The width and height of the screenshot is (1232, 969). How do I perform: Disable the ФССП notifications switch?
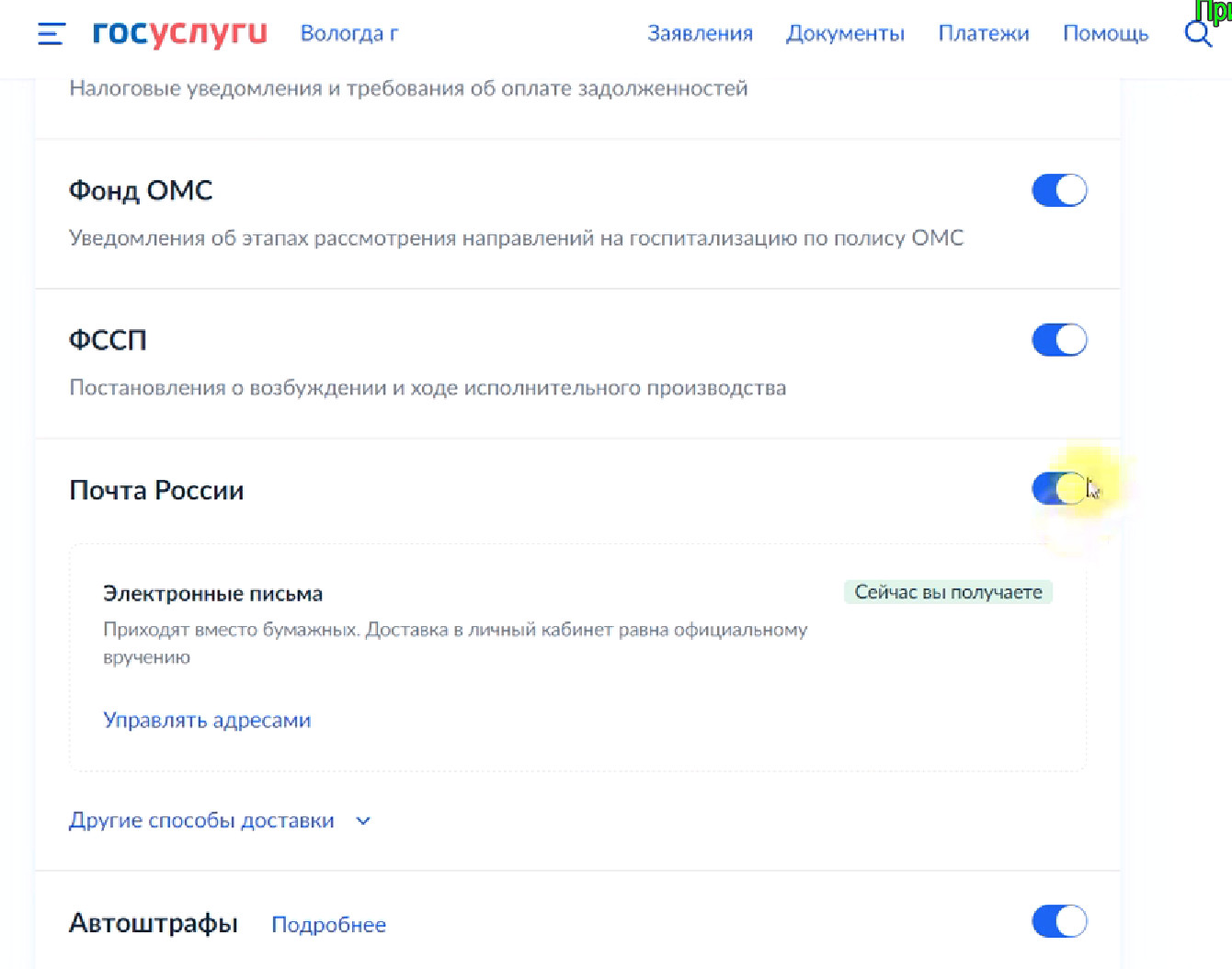(x=1059, y=340)
